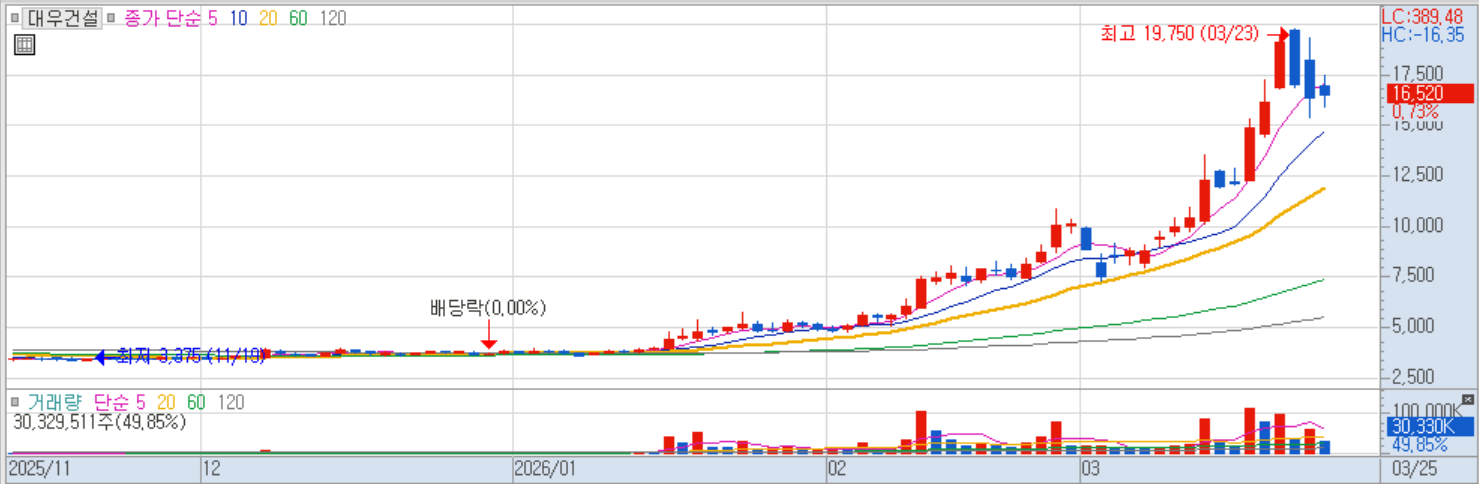Click the blue 30,330K volume tag
1479x484 pixels.
point(1430,427)
